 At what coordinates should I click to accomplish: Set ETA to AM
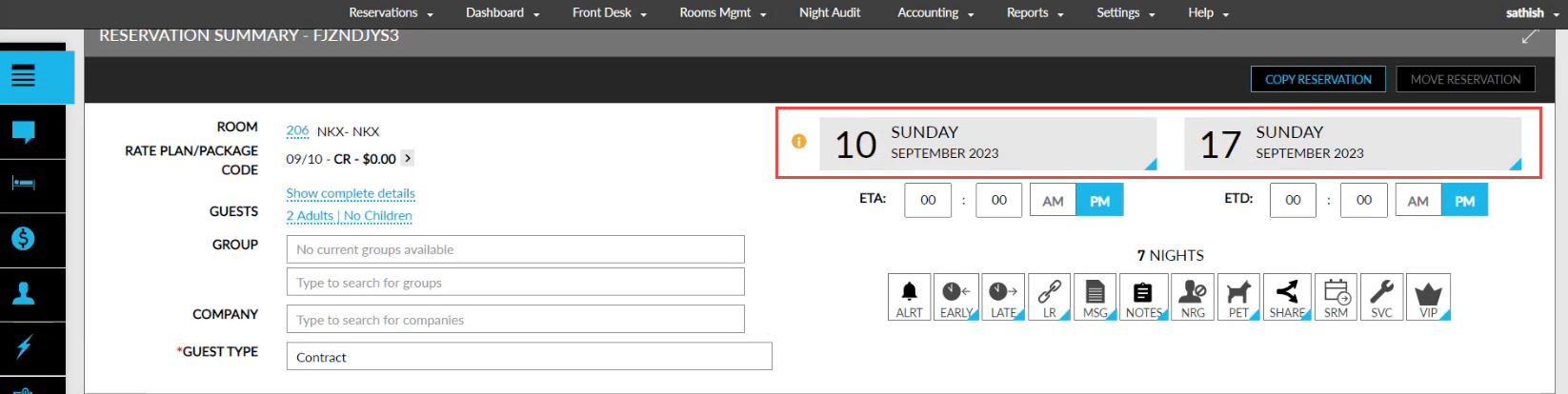pyautogui.click(x=1053, y=201)
